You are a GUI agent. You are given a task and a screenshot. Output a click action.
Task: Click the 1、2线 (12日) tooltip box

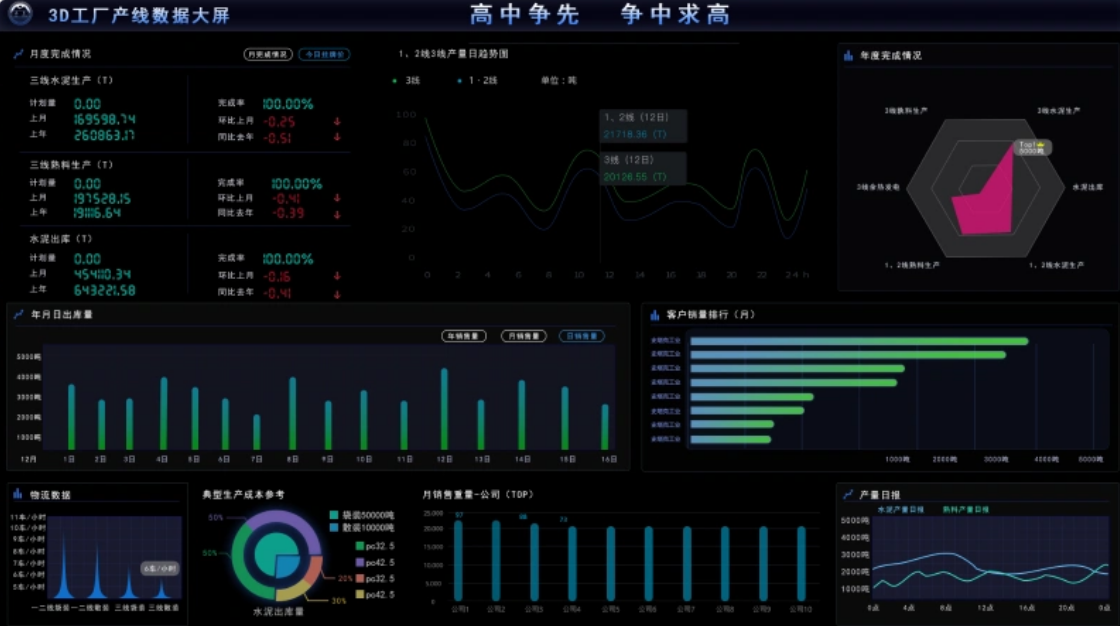tap(643, 126)
